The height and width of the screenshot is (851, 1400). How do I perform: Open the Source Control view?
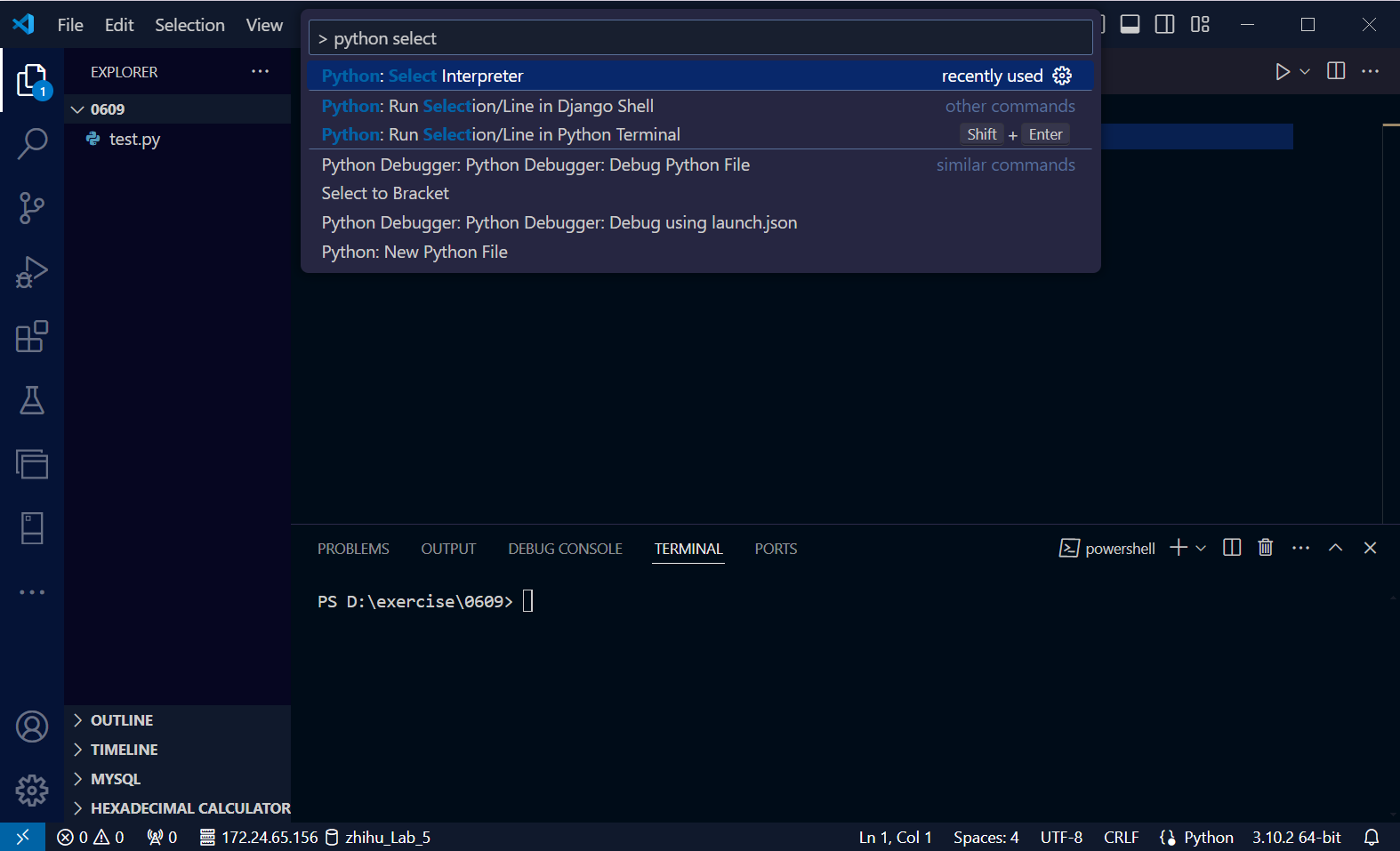32,208
